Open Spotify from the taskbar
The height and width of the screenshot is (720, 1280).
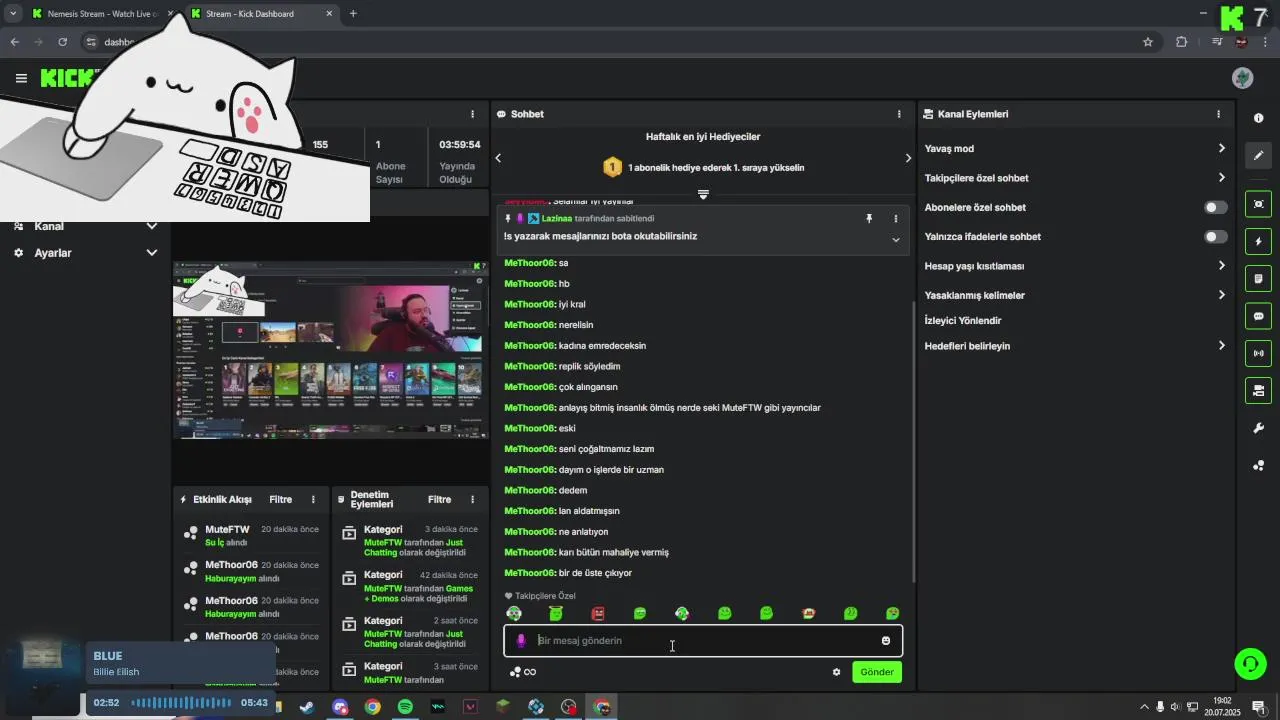tap(405, 707)
